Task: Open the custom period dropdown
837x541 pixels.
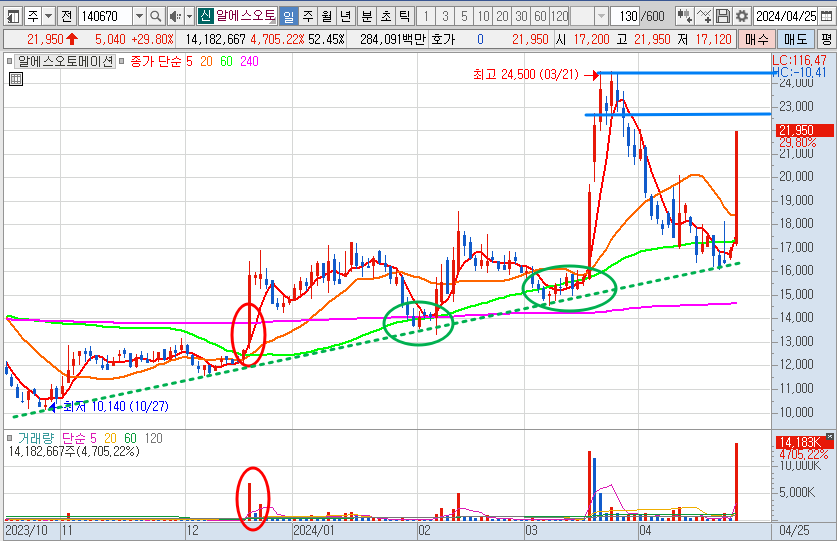Action: 602,17
